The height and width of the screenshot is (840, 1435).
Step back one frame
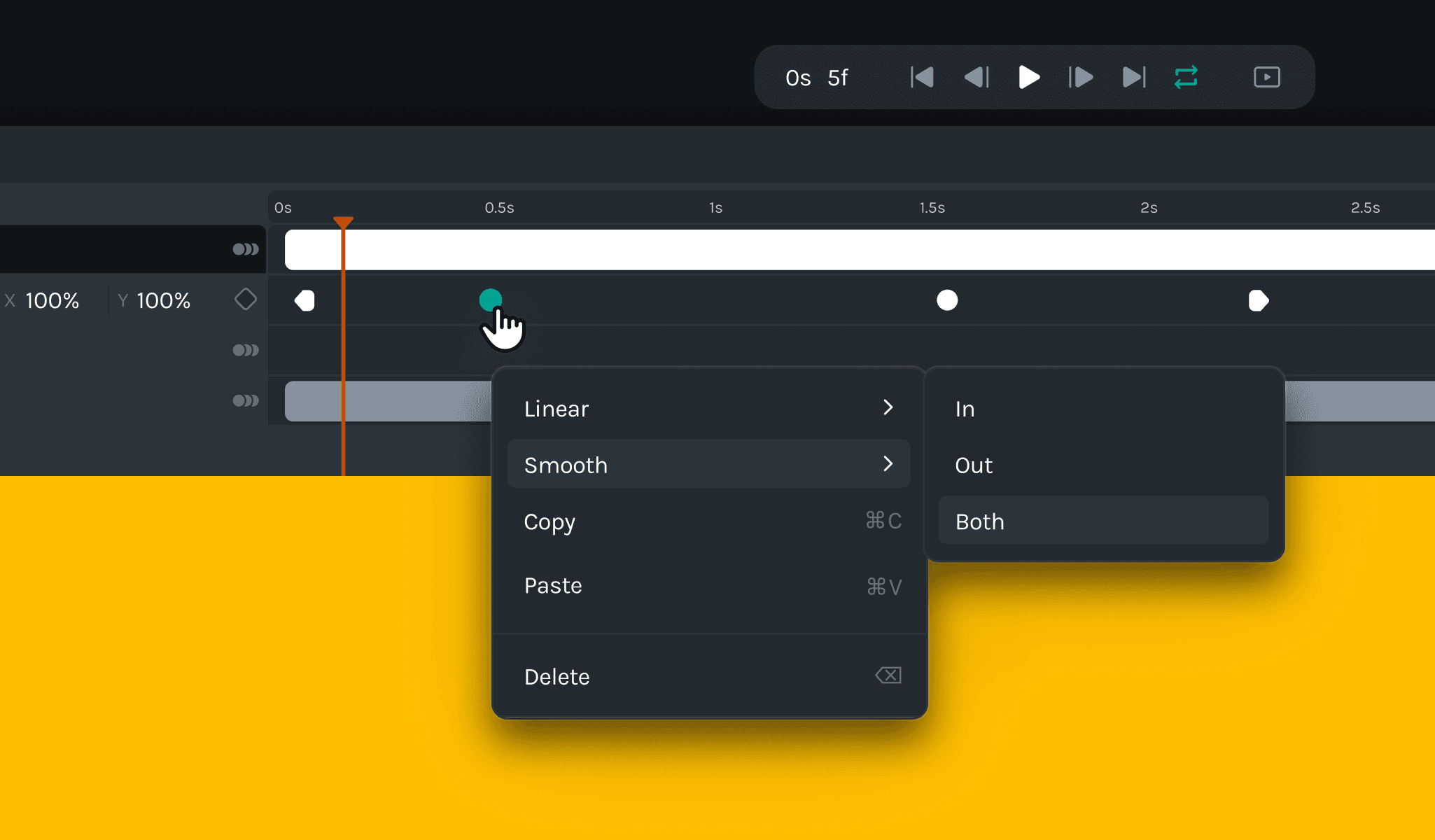pos(976,77)
